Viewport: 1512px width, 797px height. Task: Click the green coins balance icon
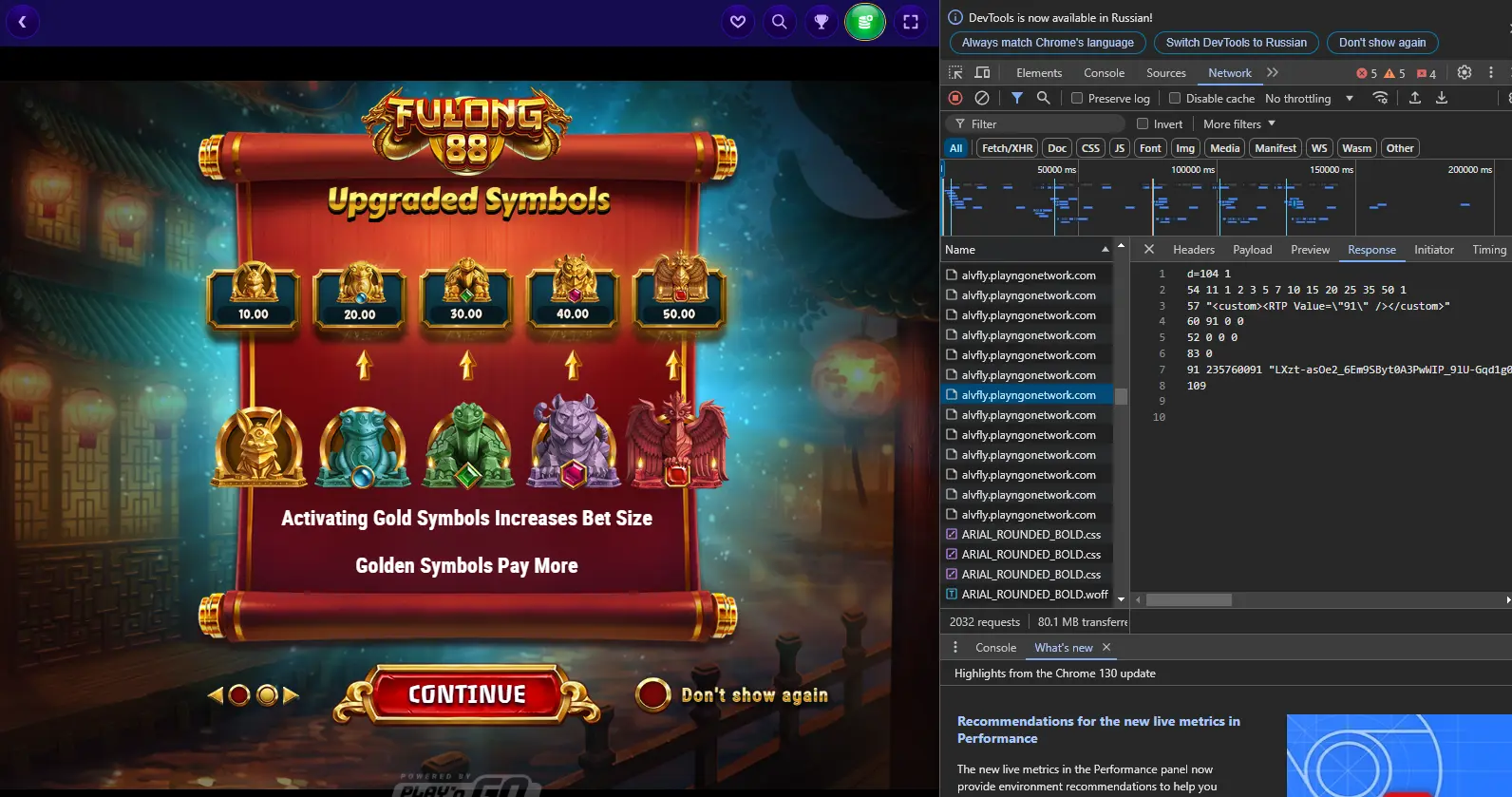[865, 22]
